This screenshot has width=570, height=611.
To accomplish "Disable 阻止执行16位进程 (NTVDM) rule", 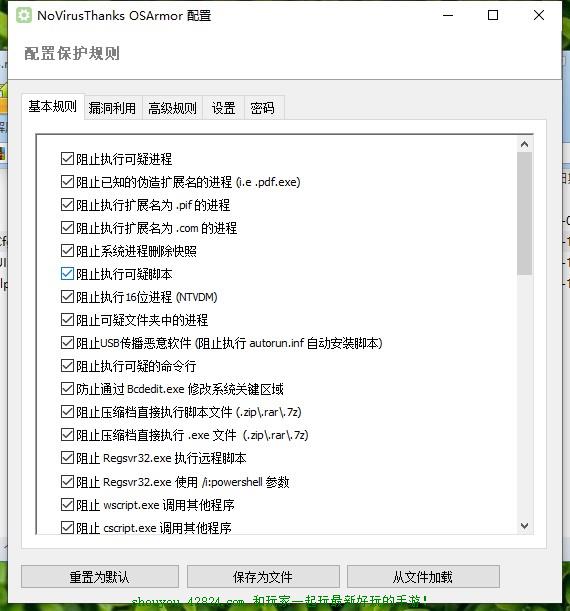I will pyautogui.click(x=67, y=297).
